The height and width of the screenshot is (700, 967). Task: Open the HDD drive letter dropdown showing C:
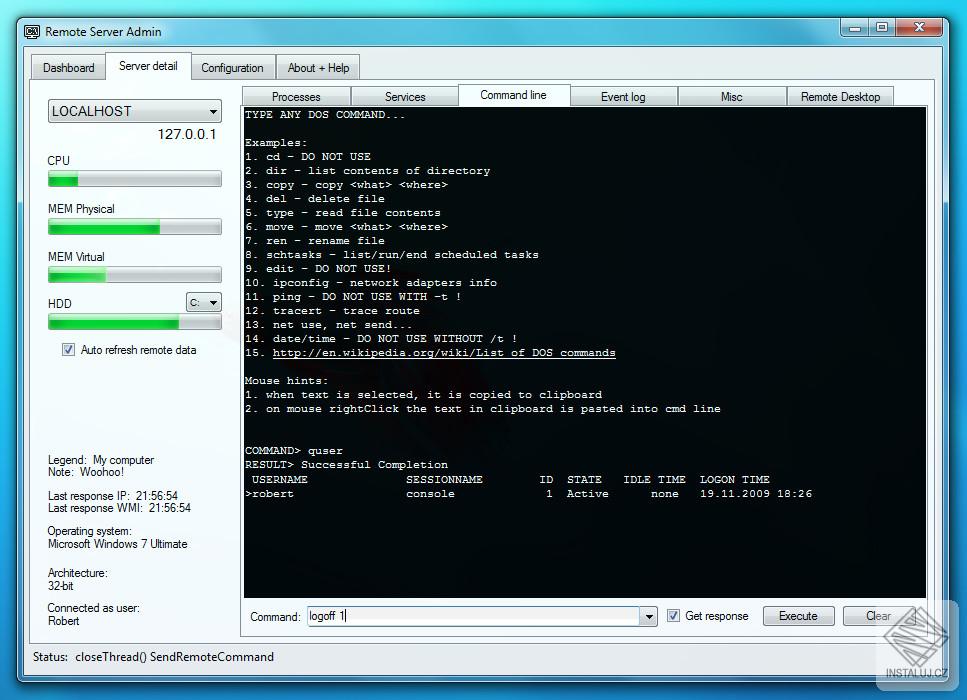click(204, 302)
